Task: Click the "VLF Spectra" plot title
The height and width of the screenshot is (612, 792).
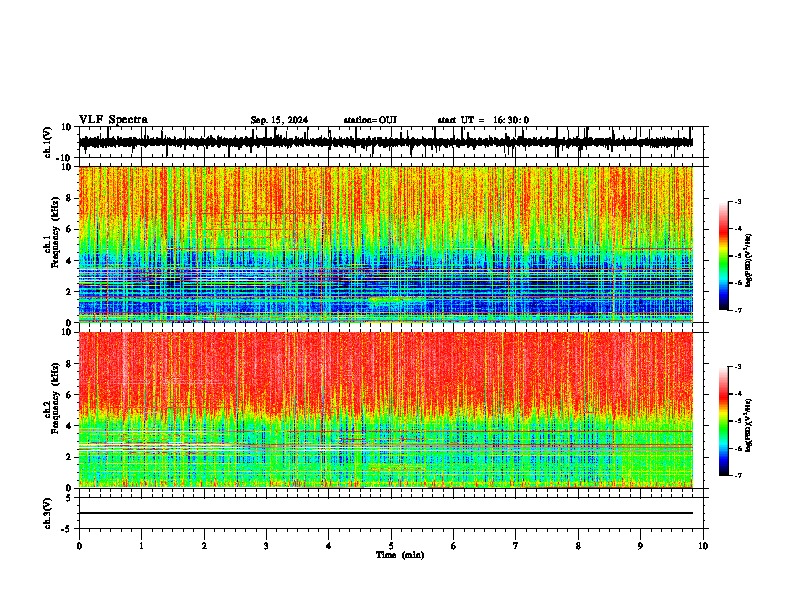Action: click(113, 120)
